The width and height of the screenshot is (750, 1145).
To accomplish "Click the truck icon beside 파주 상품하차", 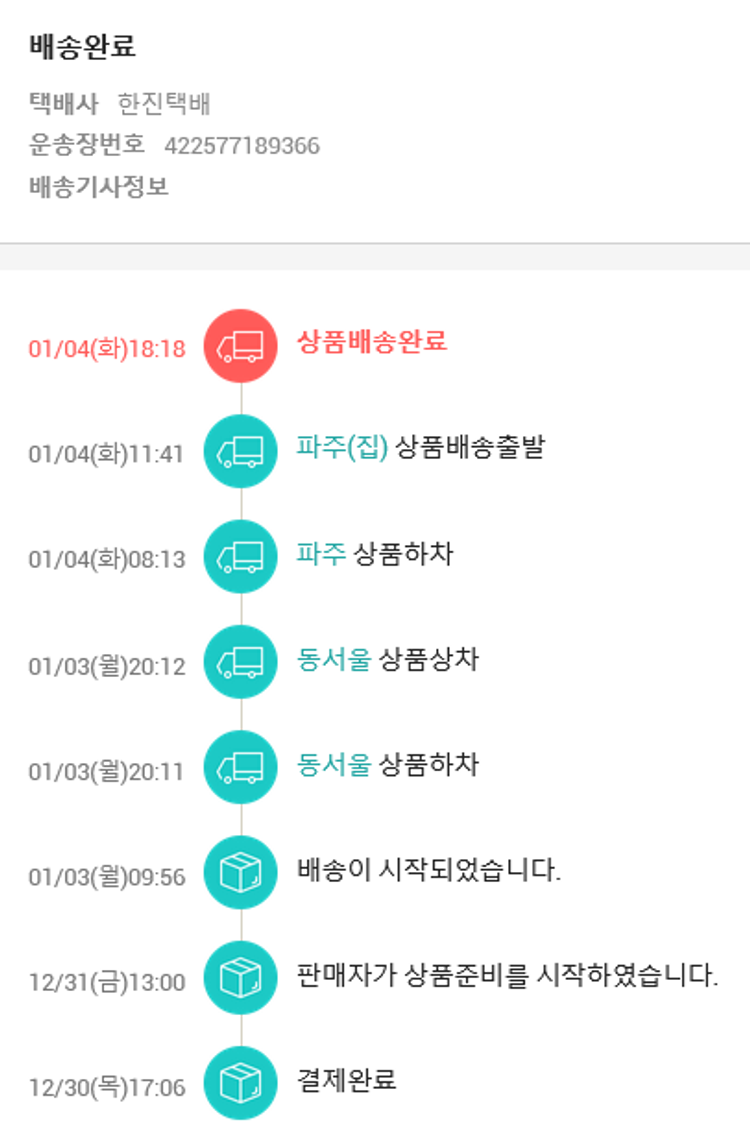I will [240, 557].
